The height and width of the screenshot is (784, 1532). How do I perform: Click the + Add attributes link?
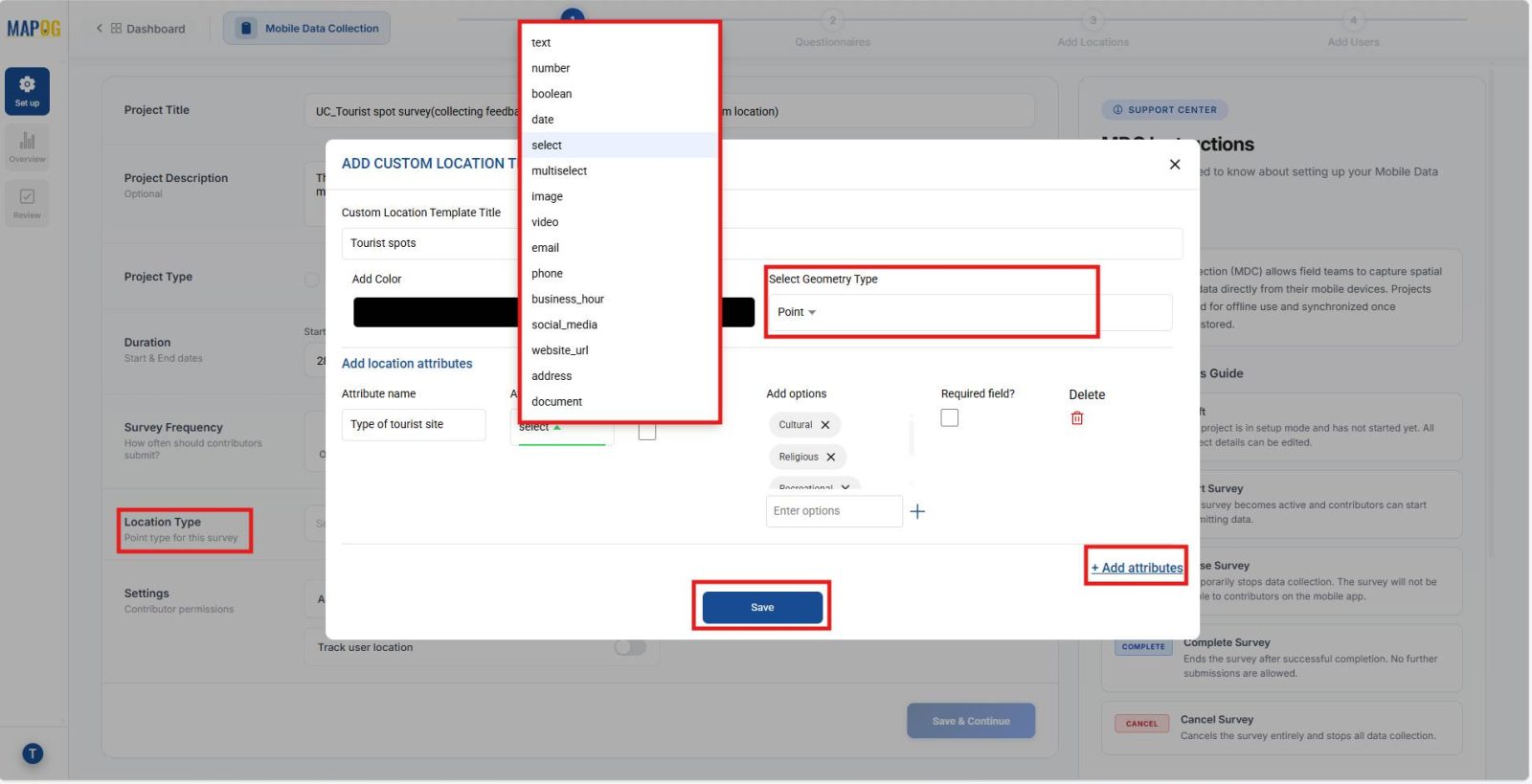pyautogui.click(x=1137, y=568)
